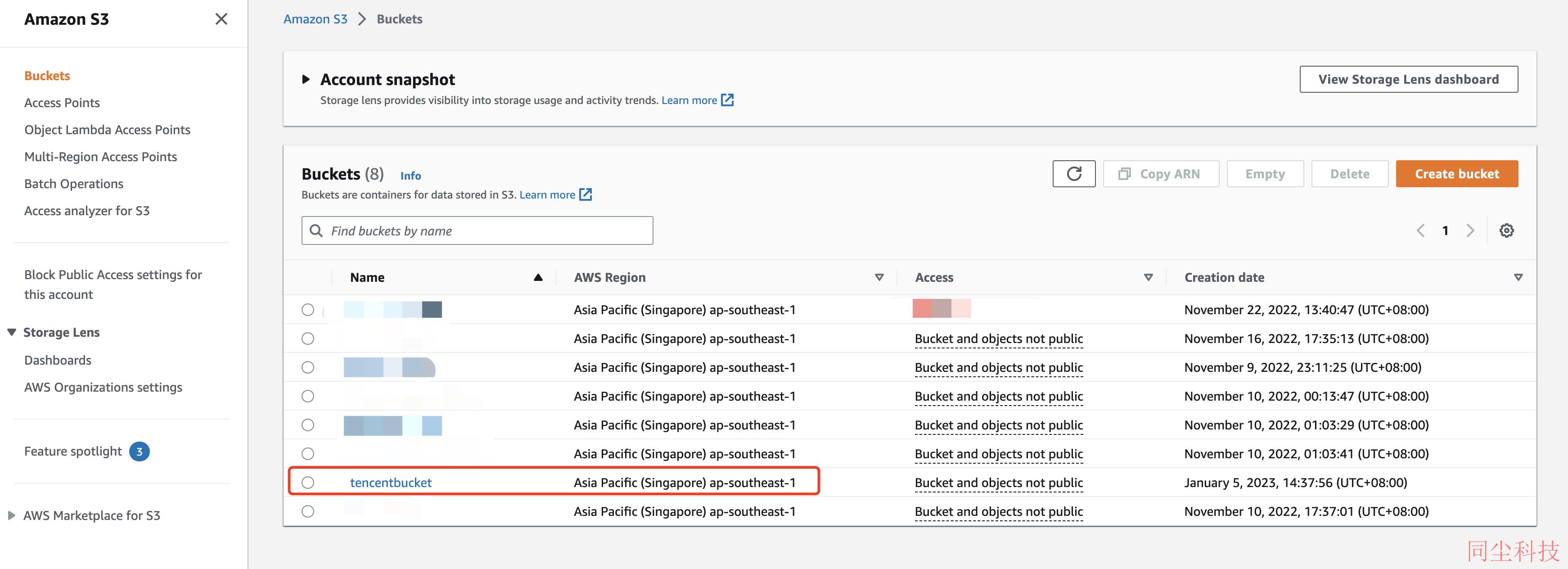1568x569 pixels.
Task: Close the Amazon S3 sidebar panel
Action: pos(221,19)
